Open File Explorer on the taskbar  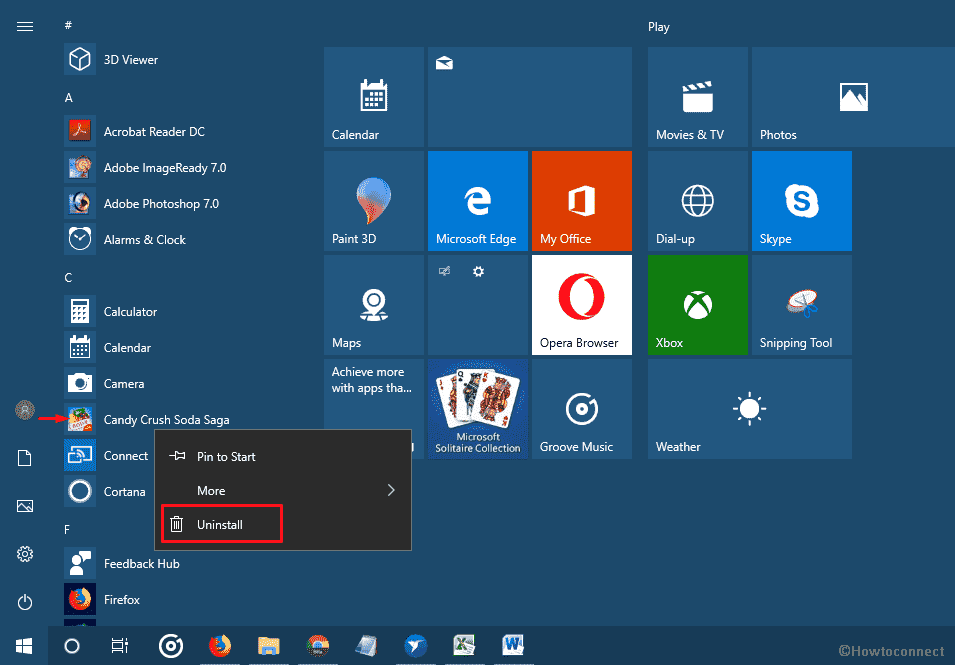[x=269, y=646]
